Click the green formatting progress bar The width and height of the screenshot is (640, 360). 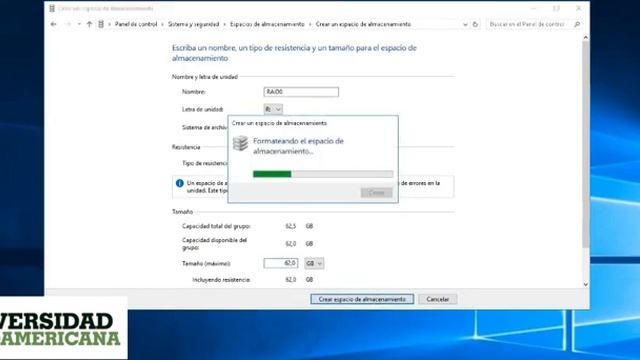tap(323, 174)
